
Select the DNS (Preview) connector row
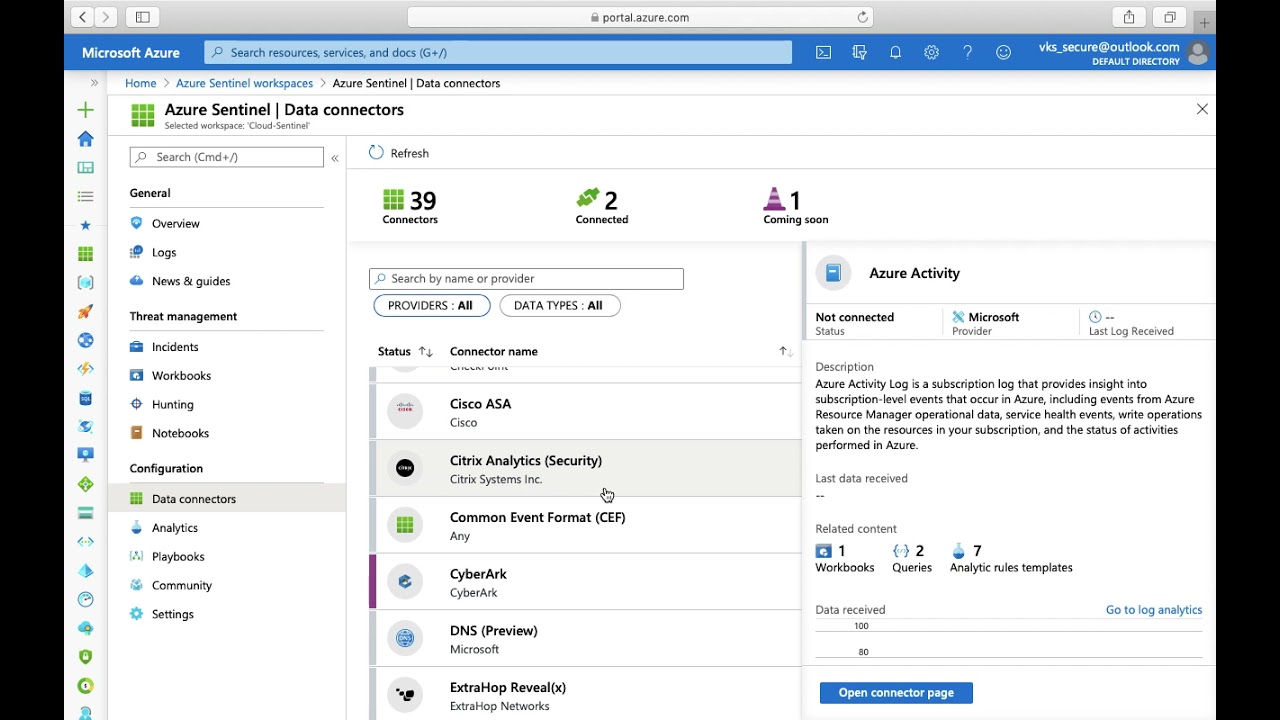point(585,640)
